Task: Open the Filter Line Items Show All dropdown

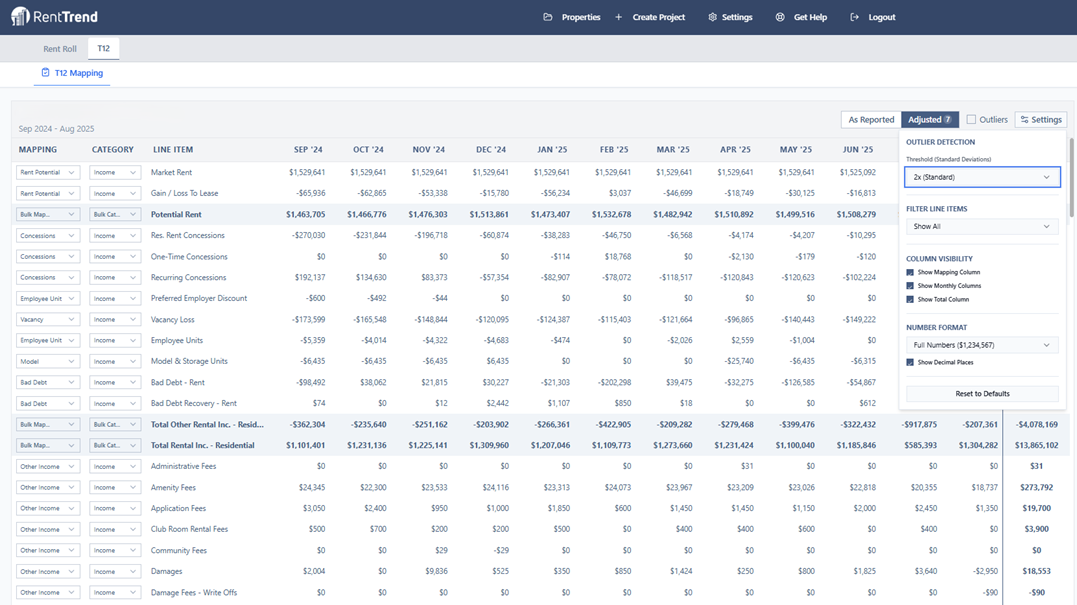Action: 980,227
